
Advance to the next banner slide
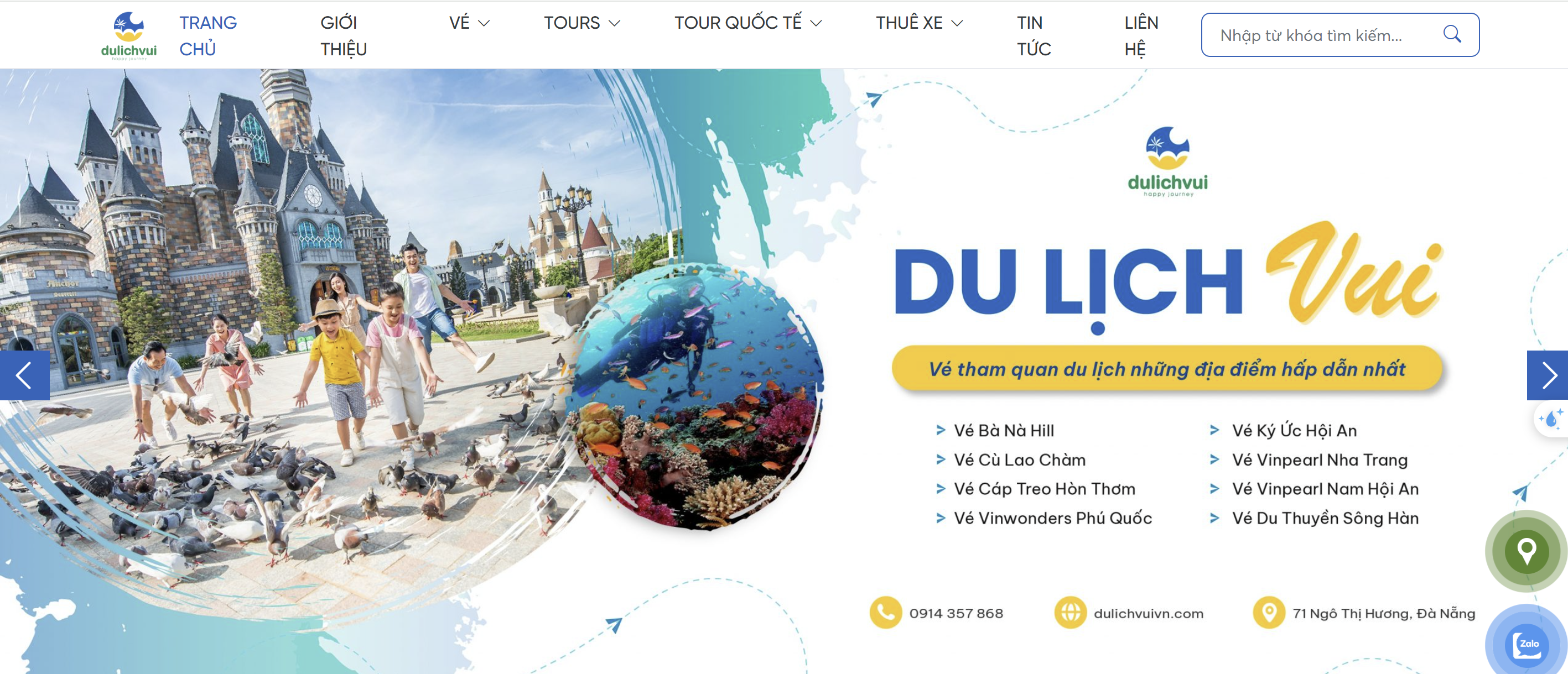(1548, 375)
